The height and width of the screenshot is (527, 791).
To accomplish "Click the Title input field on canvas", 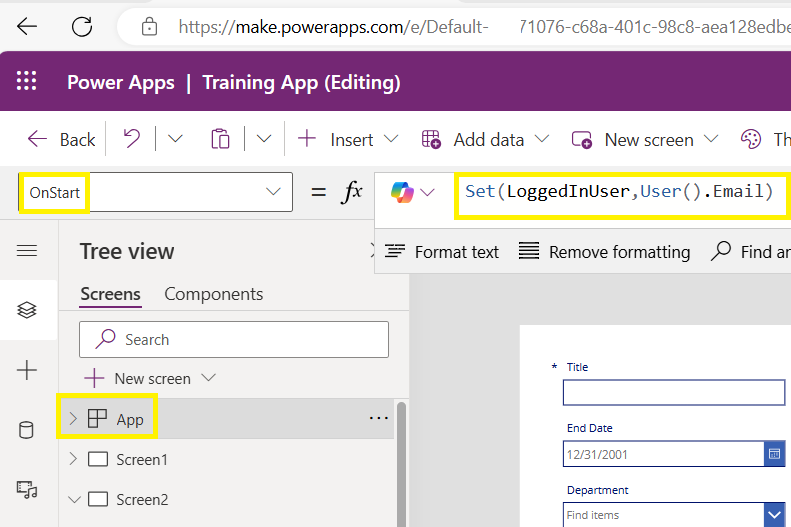I will coord(673,392).
